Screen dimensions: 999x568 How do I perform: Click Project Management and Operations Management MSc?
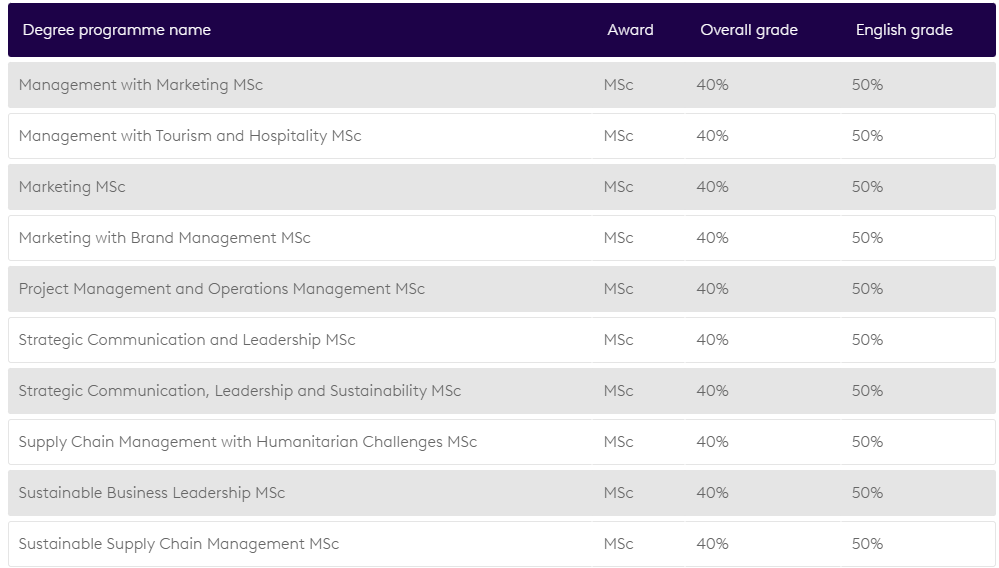(221, 289)
